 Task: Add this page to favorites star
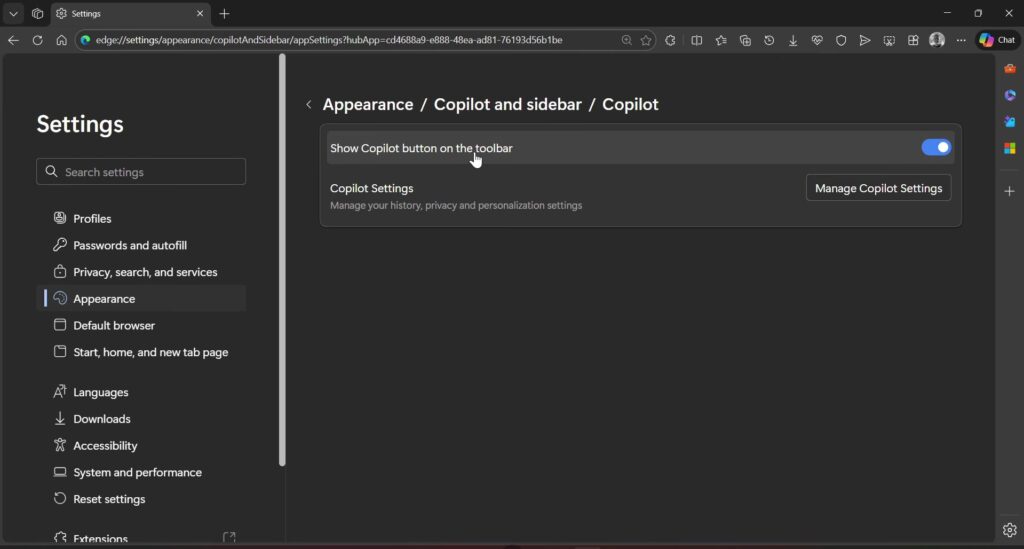click(646, 40)
